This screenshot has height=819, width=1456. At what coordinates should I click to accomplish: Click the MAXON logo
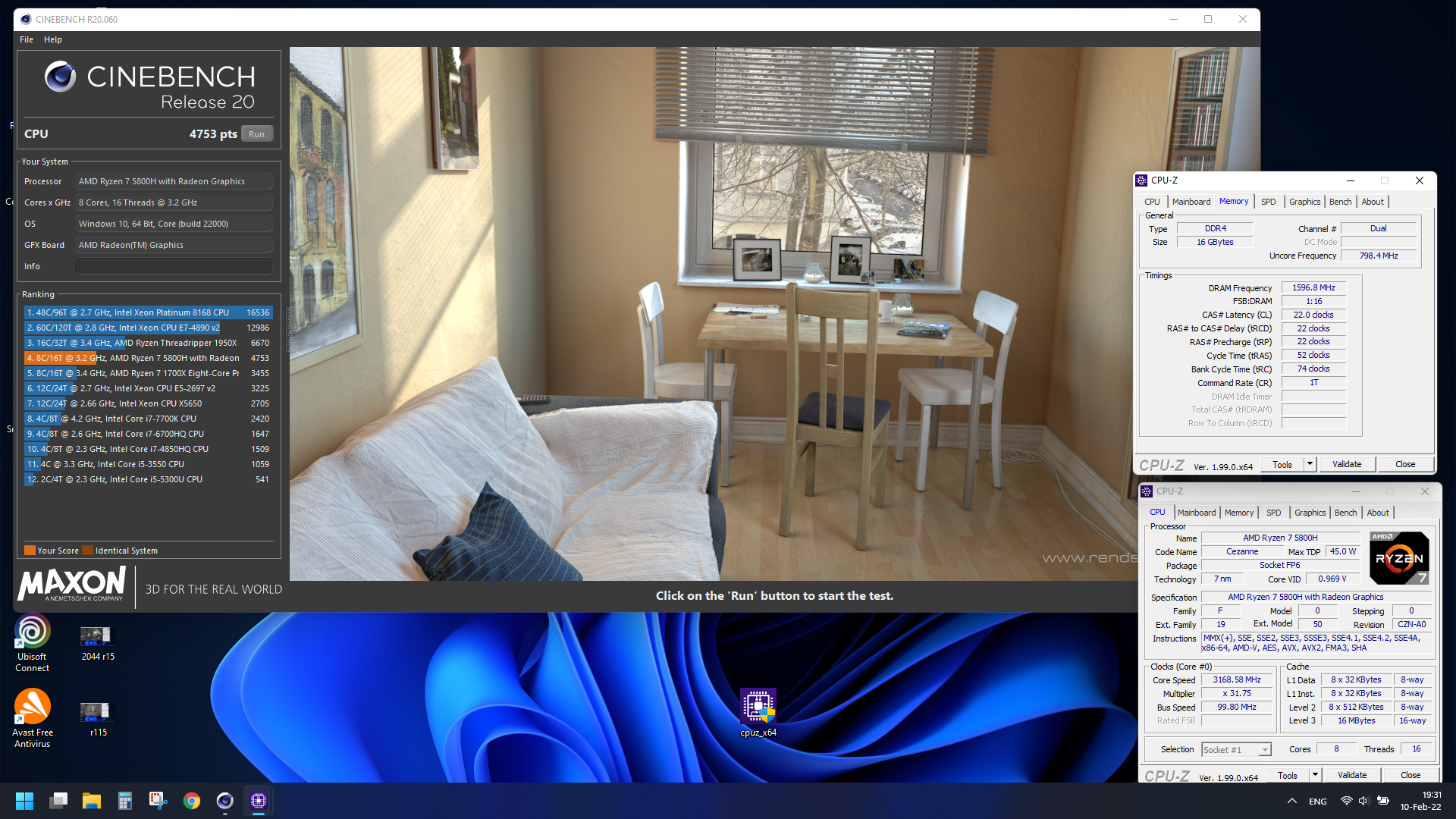71,585
